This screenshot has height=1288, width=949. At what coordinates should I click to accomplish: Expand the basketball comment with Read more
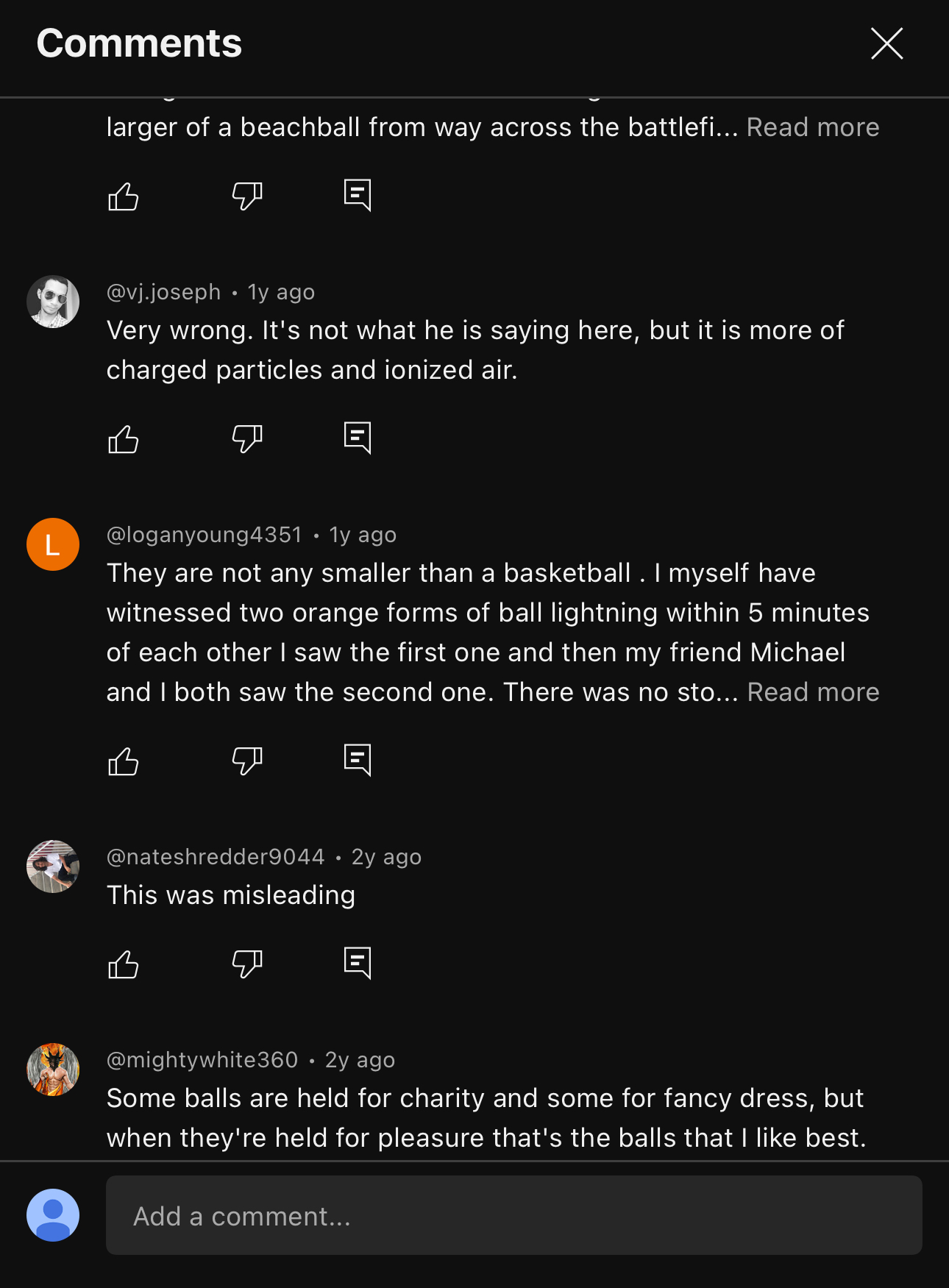pos(813,692)
